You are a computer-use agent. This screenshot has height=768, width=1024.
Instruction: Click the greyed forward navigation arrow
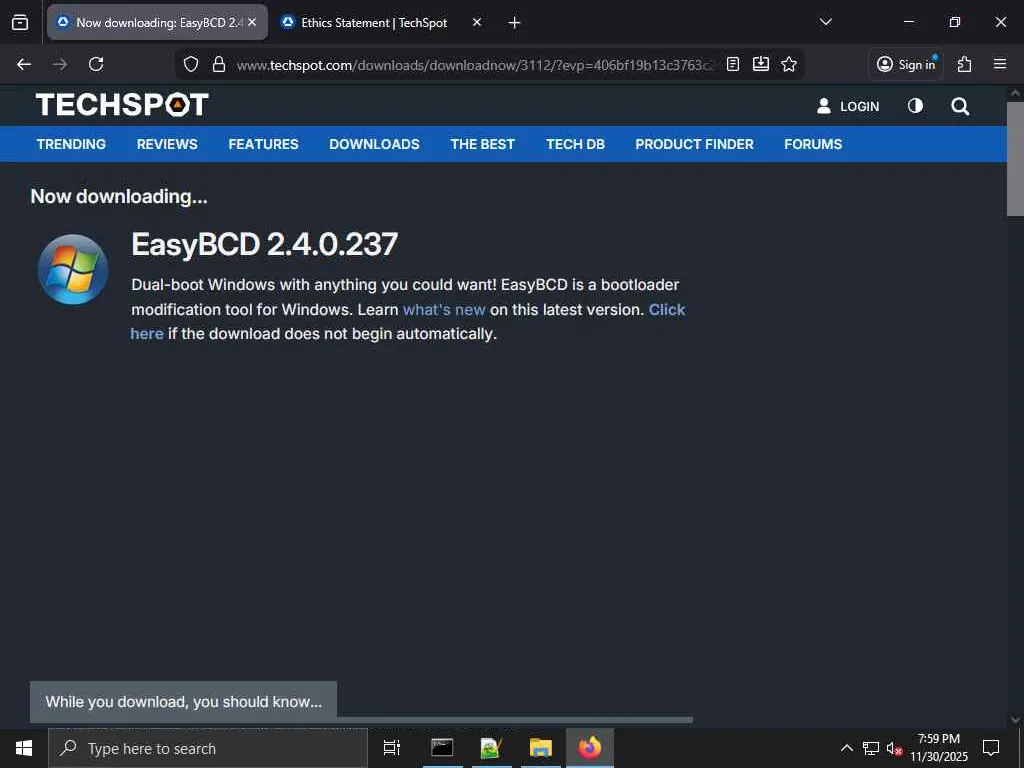(x=60, y=64)
